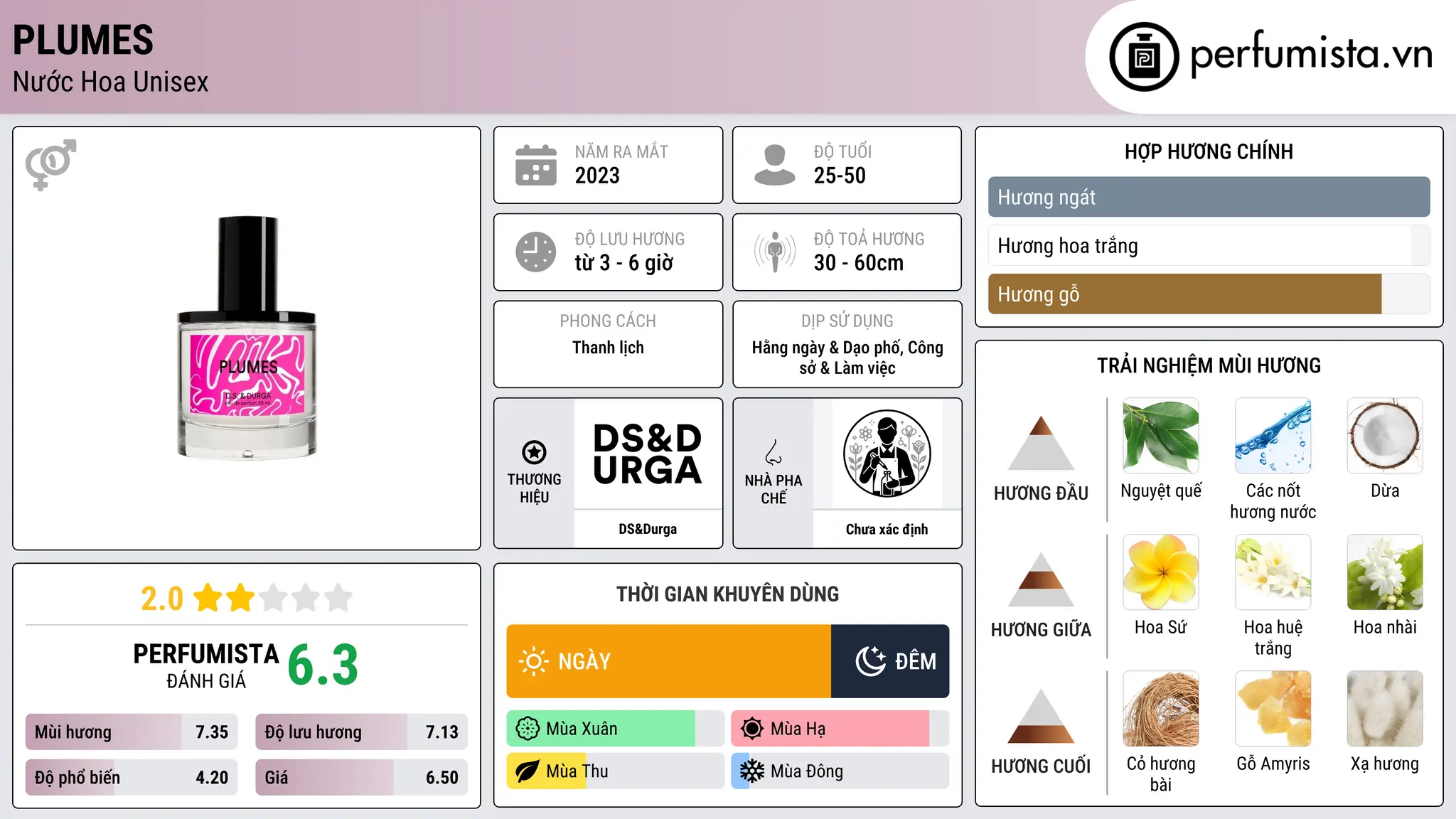Click the Hương gỗ accord bar
Screen dimensions: 1456x819
[1209, 294]
